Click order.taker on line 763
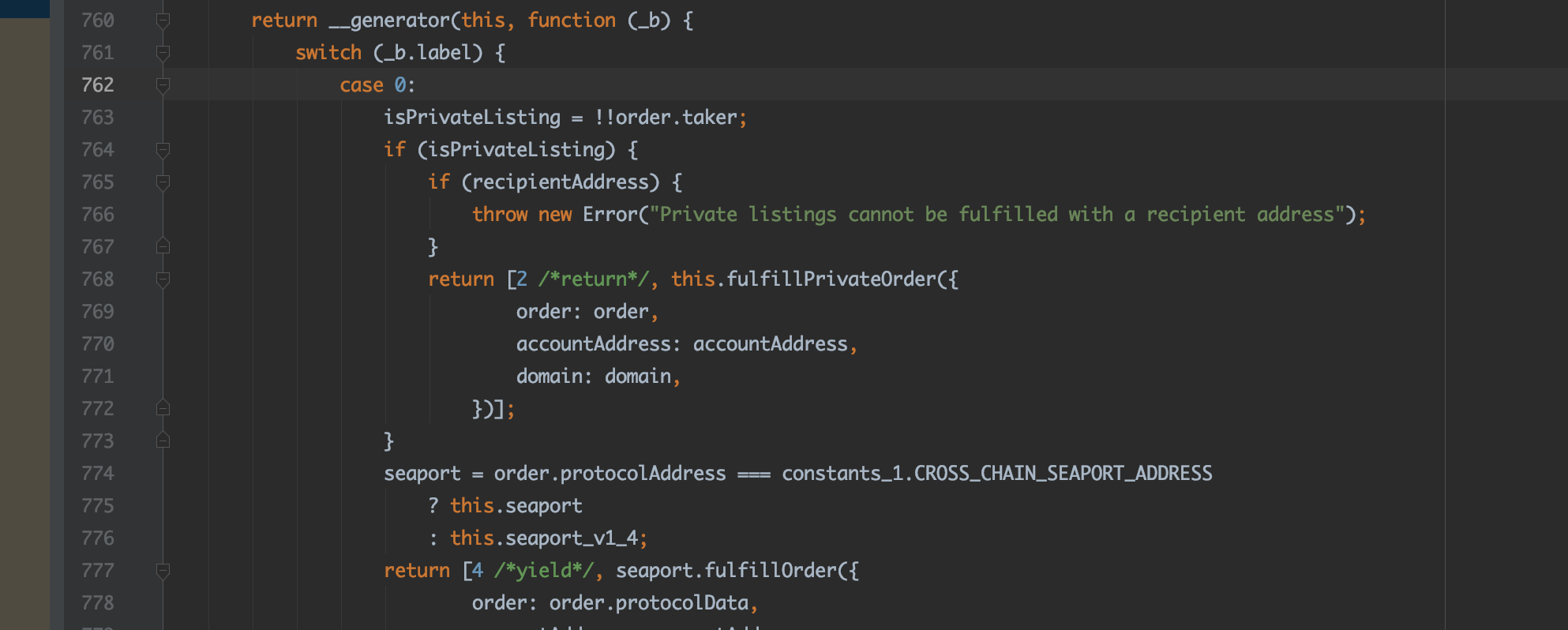Image resolution: width=1568 pixels, height=630 pixels. point(676,118)
